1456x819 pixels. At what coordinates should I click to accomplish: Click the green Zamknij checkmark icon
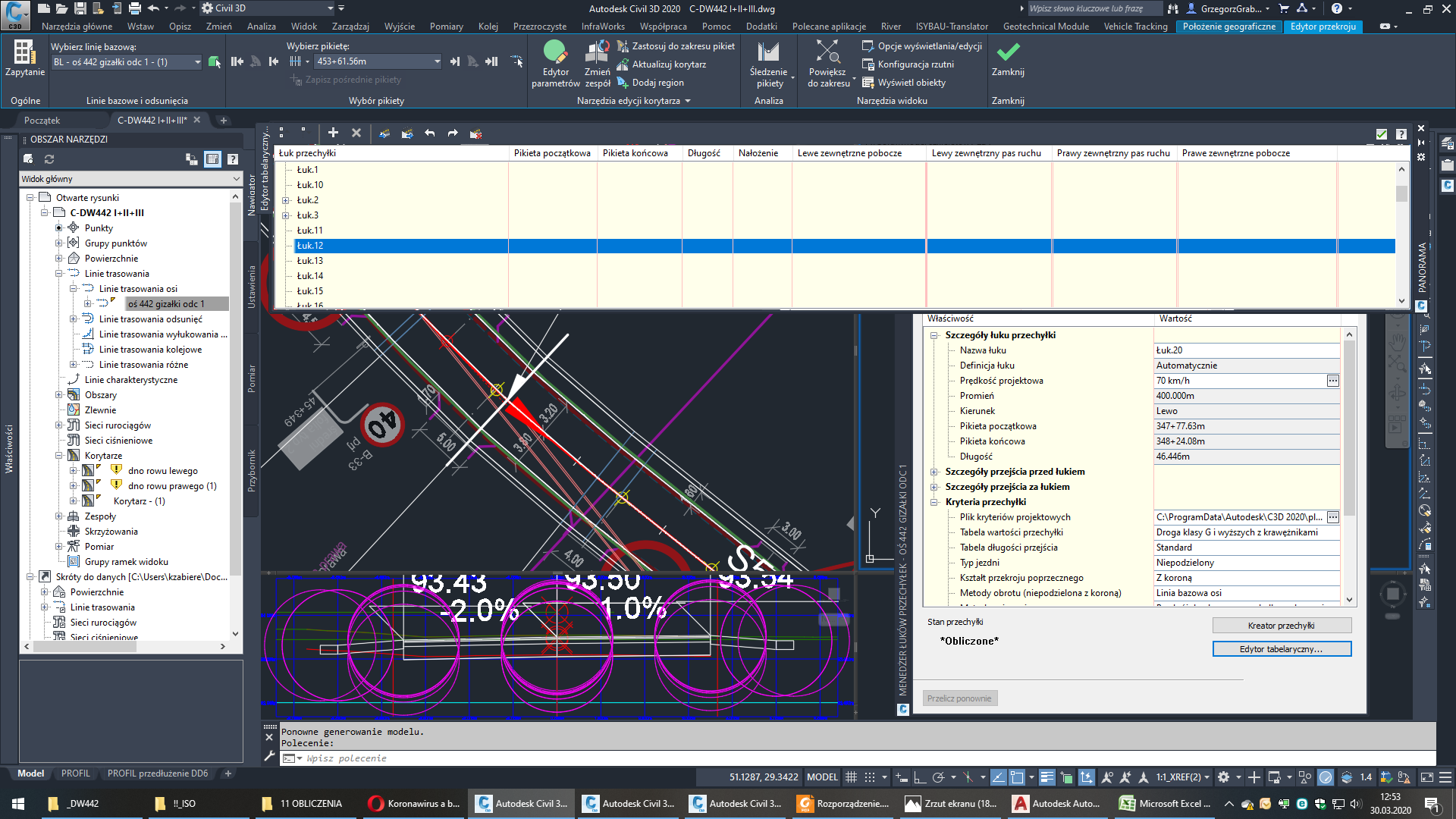coord(1008,53)
